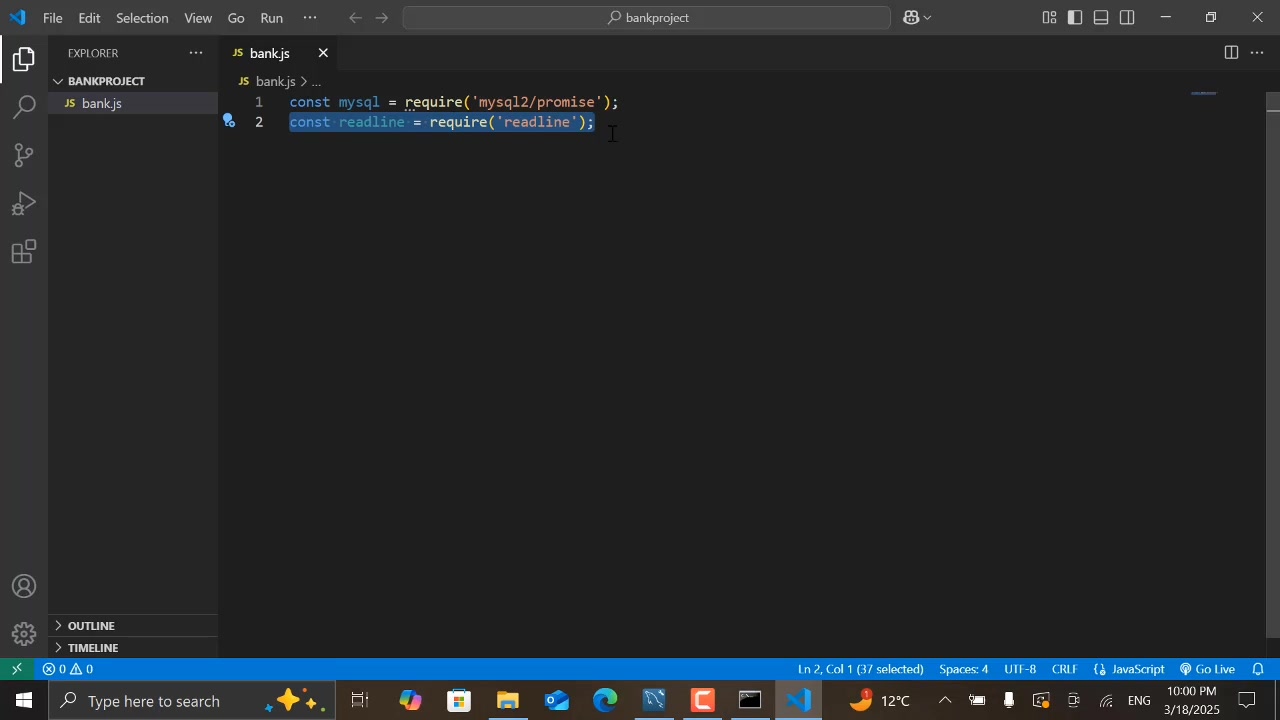This screenshot has height=720, width=1280.
Task: Open Explorer Views and More Actions ellipsis
Action: pyautogui.click(x=196, y=53)
